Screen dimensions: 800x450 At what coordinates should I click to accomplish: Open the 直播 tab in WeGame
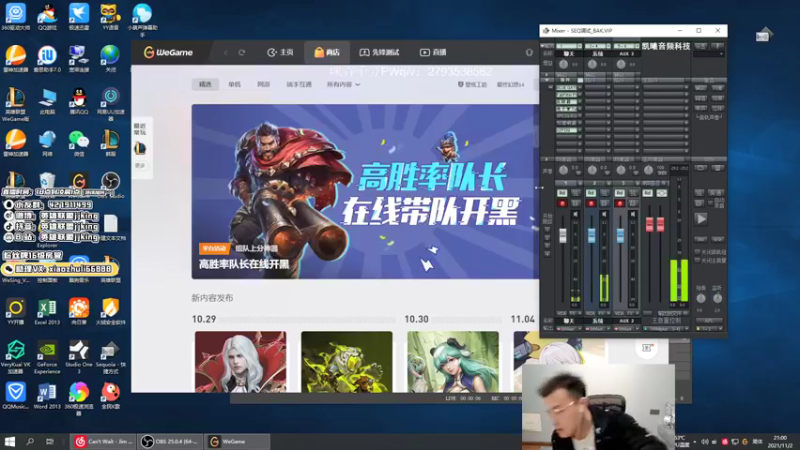coord(433,52)
